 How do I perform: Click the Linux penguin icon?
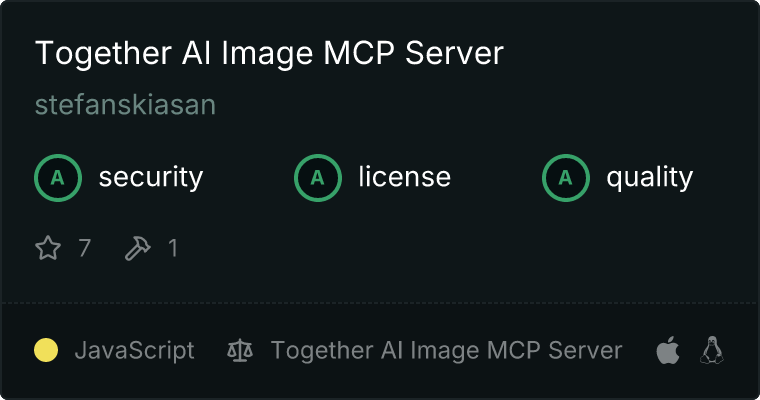pos(712,350)
